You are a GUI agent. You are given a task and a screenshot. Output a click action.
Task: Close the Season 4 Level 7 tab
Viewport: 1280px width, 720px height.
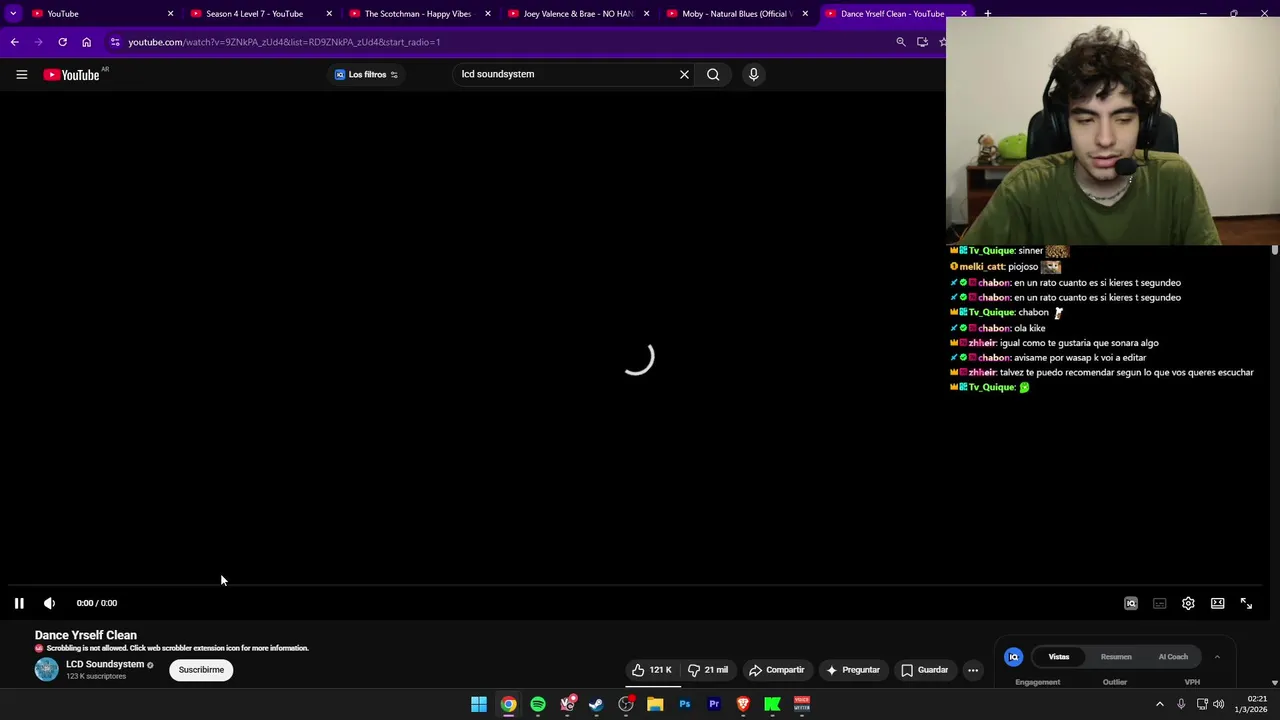click(x=329, y=13)
